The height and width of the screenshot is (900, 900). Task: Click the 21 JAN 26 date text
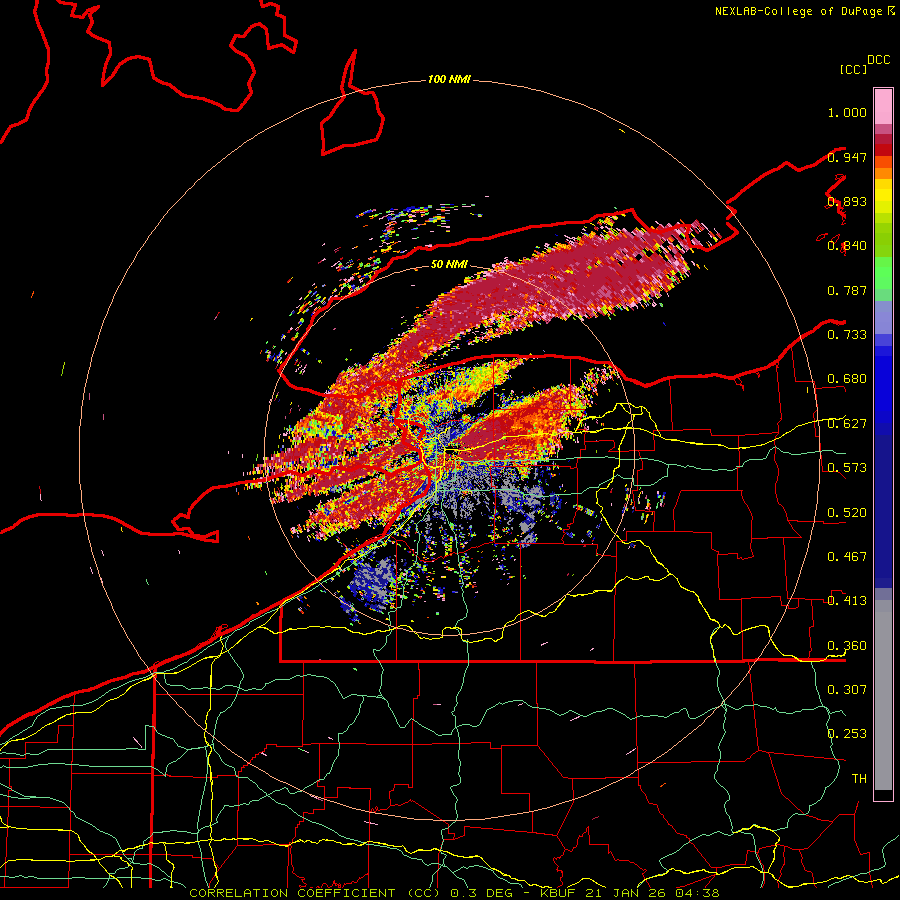pyautogui.click(x=626, y=893)
